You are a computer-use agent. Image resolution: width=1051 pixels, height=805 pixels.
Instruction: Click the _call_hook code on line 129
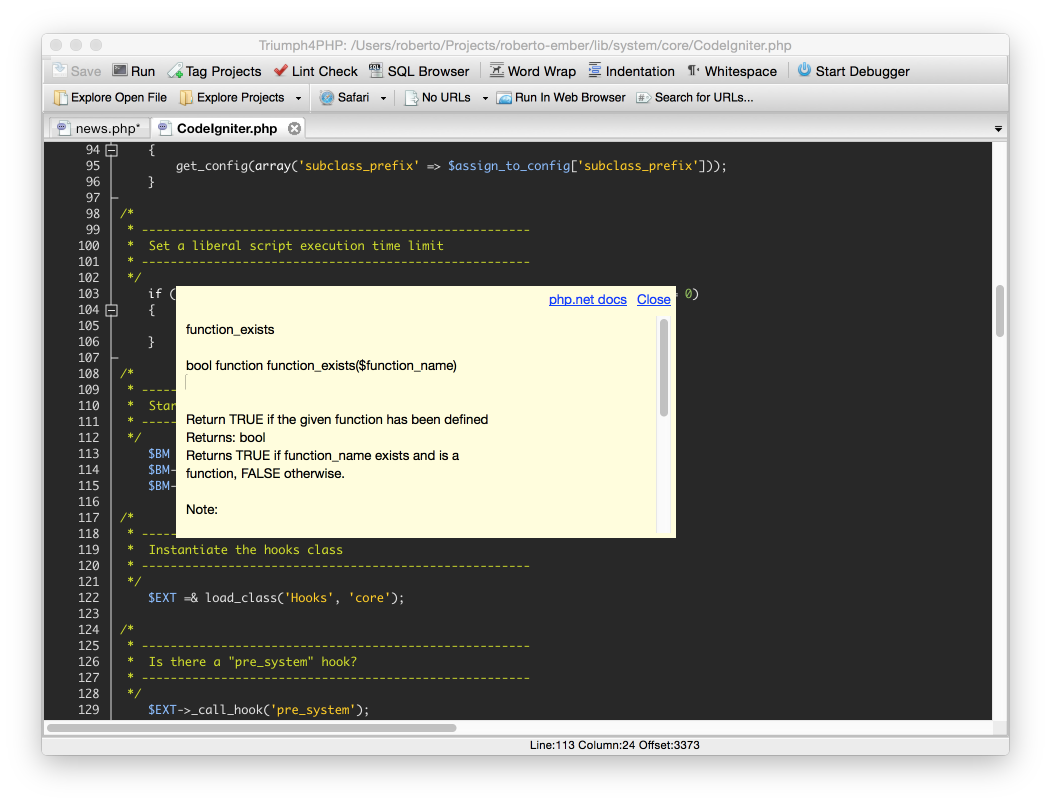[259, 710]
